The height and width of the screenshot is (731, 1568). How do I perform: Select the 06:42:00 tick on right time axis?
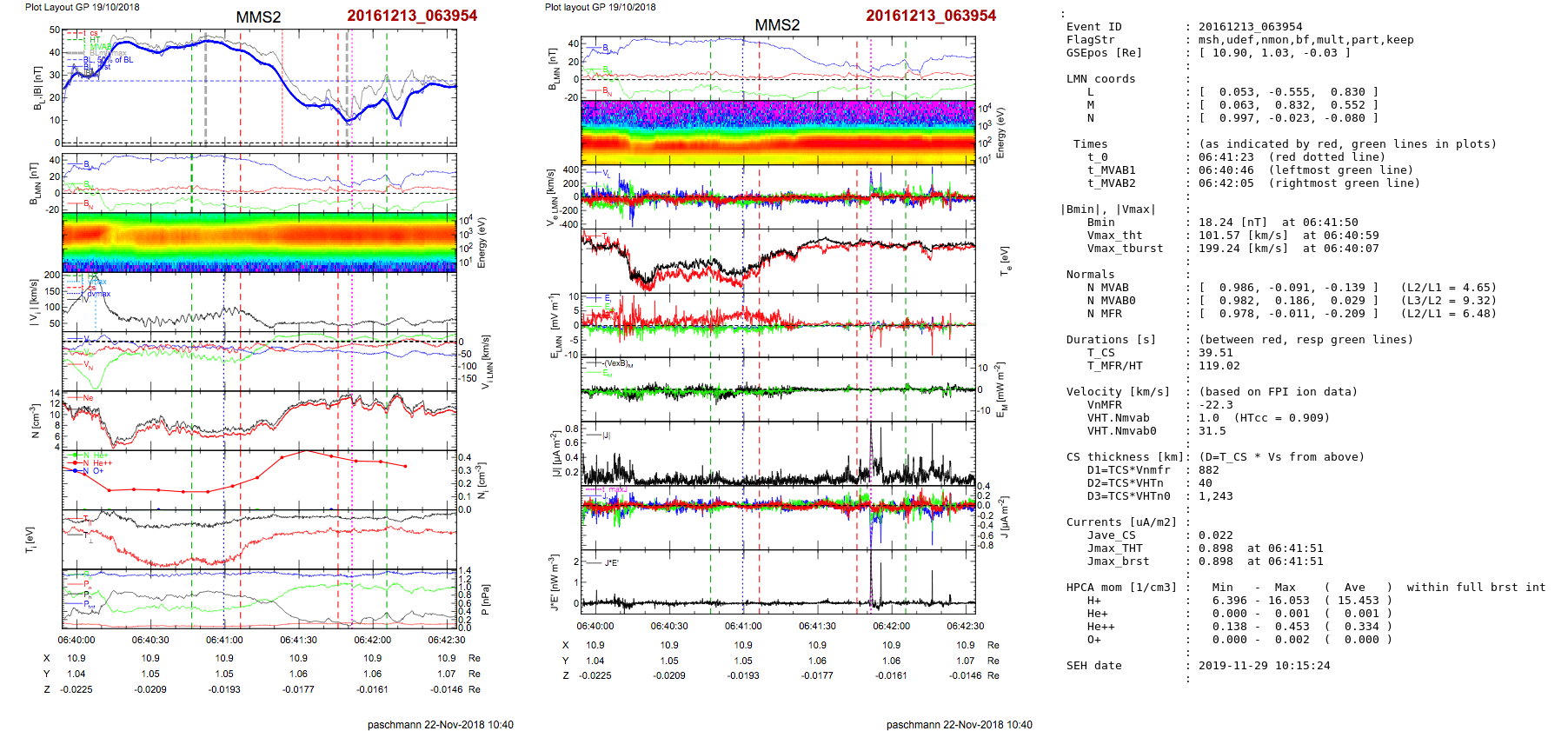891,626
